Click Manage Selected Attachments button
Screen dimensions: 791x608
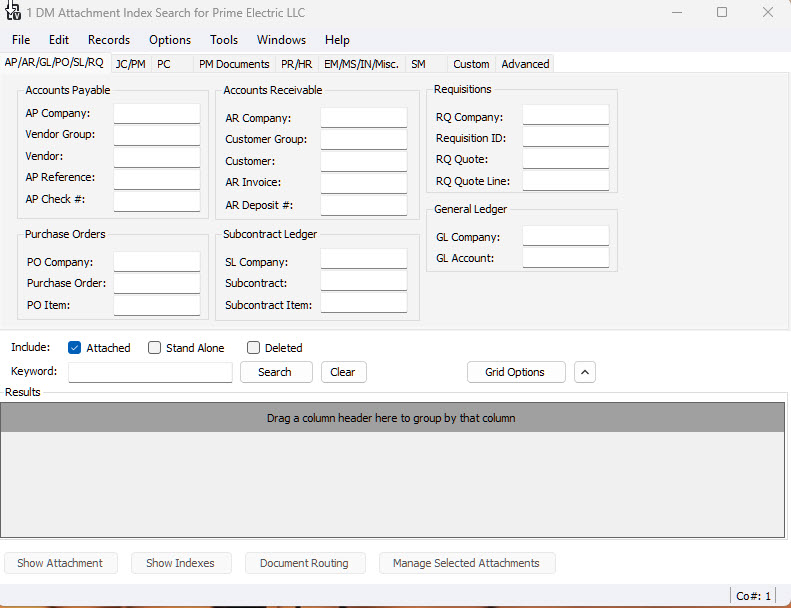pos(467,563)
